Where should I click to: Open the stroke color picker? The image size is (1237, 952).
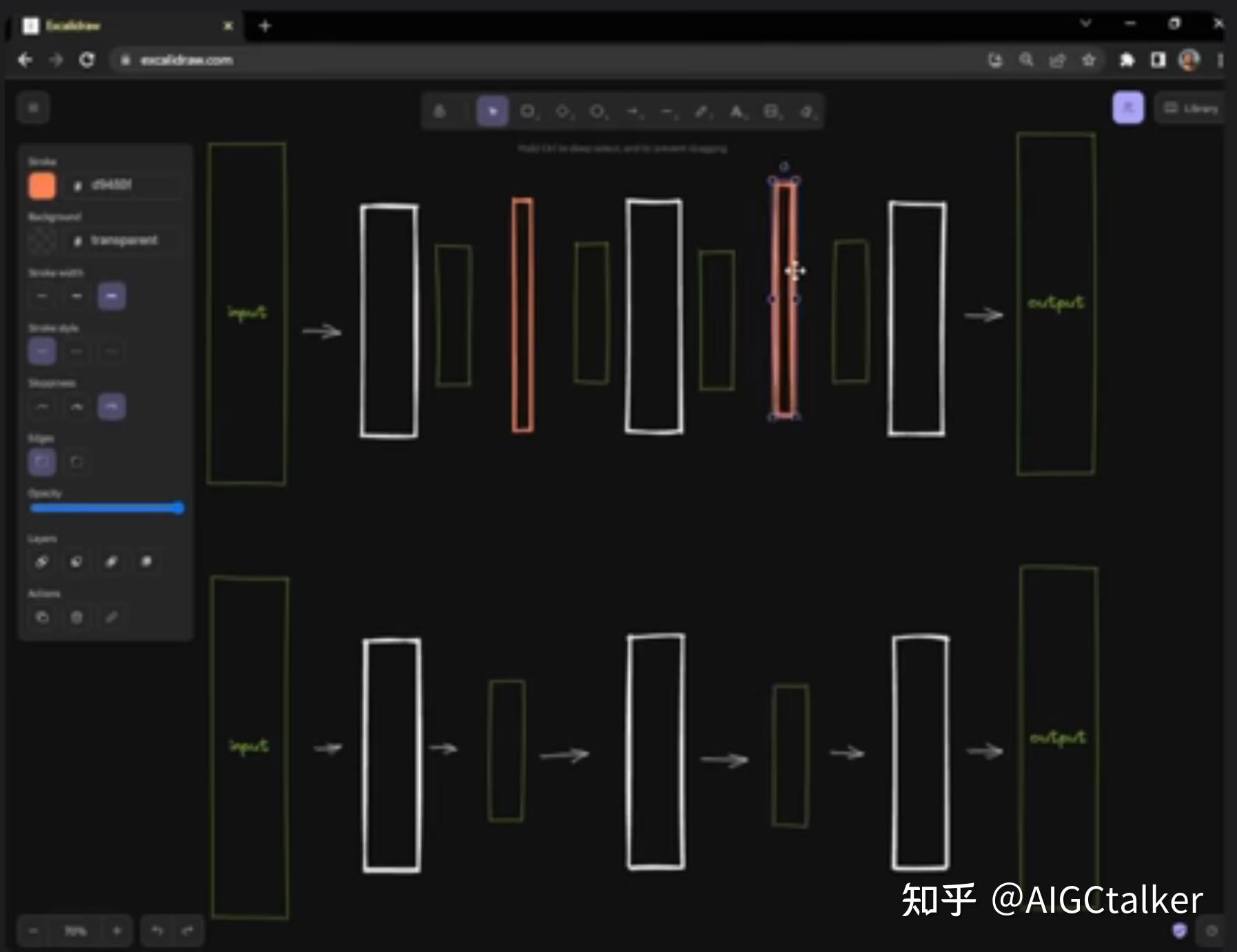click(41, 185)
